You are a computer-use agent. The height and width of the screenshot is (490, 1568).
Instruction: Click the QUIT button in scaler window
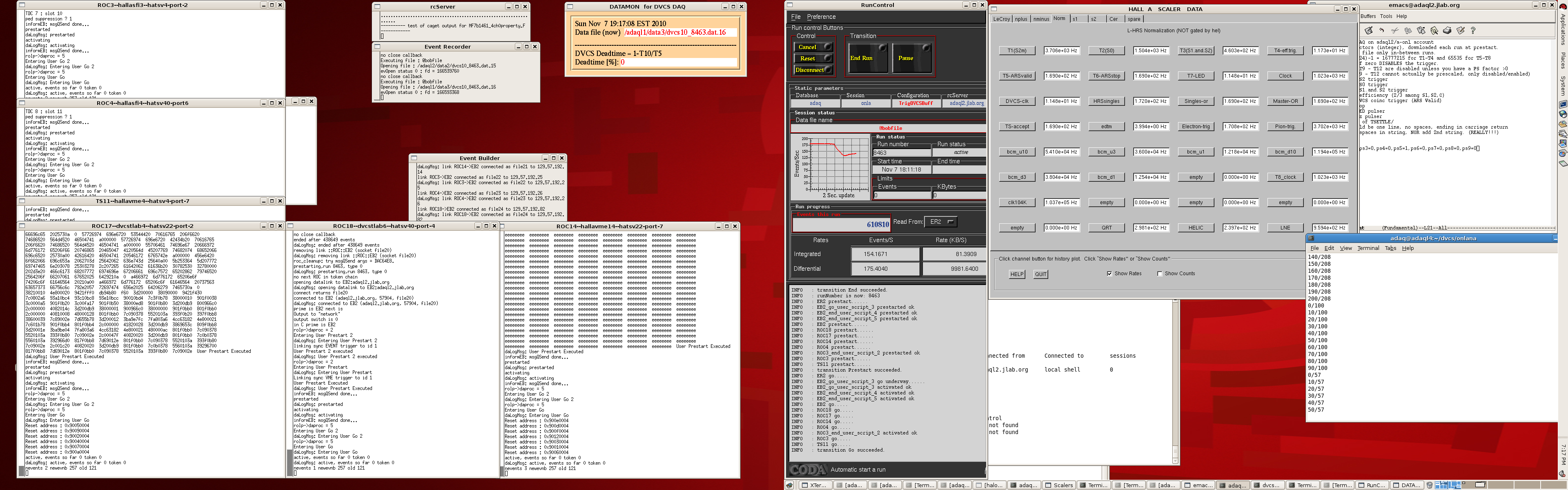coord(1041,274)
